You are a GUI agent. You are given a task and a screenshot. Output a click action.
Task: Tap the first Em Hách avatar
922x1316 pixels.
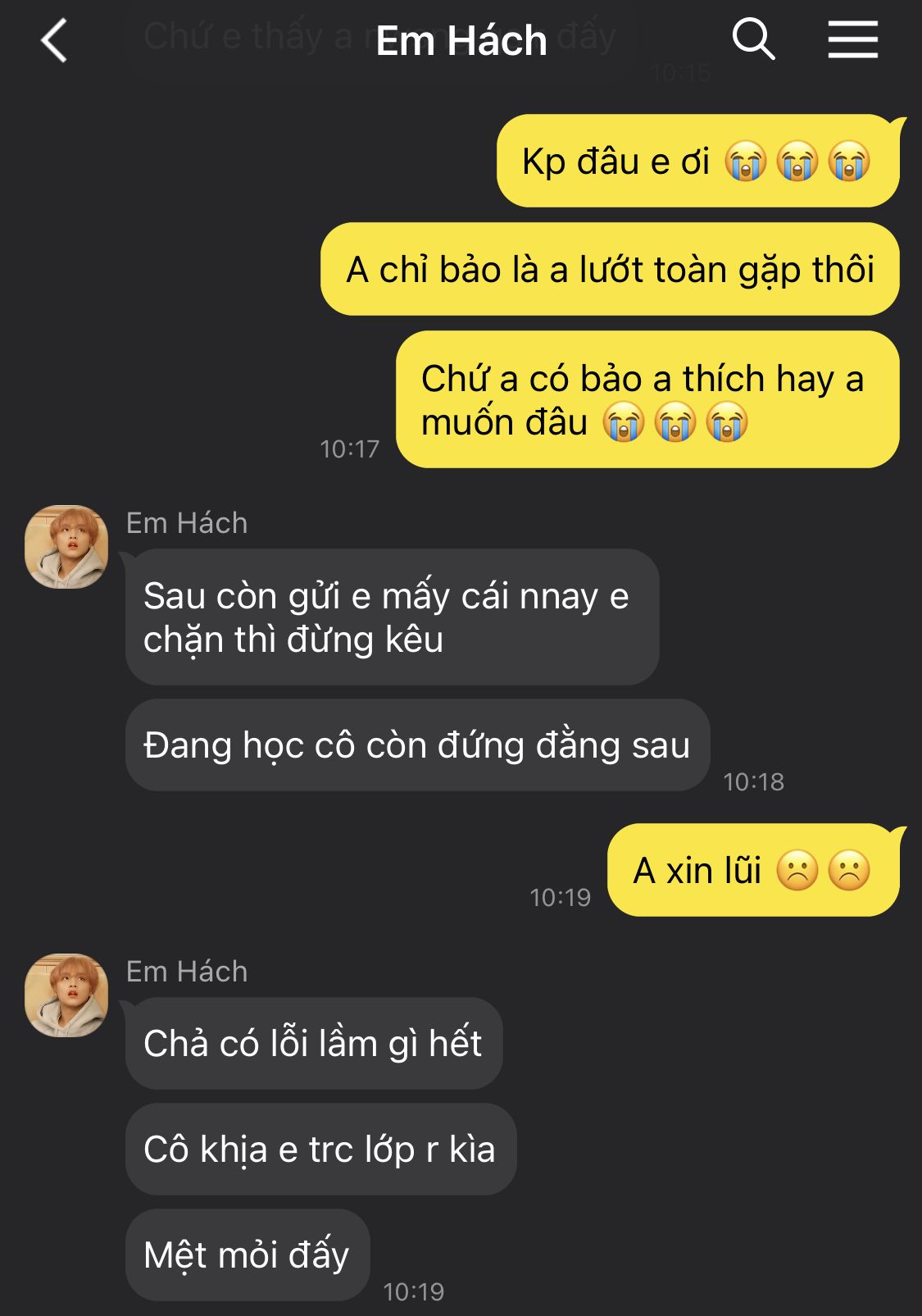pyautogui.click(x=66, y=547)
